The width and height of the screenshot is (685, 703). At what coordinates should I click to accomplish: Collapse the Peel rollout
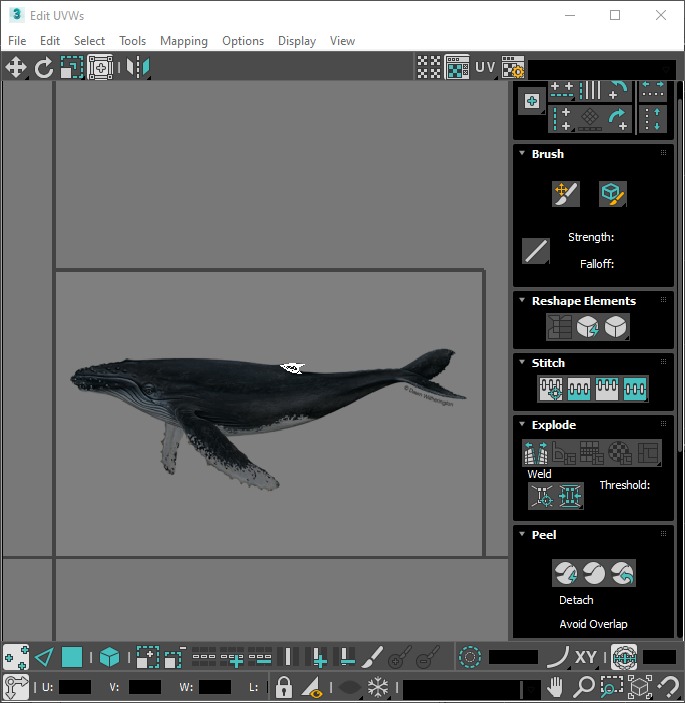522,534
